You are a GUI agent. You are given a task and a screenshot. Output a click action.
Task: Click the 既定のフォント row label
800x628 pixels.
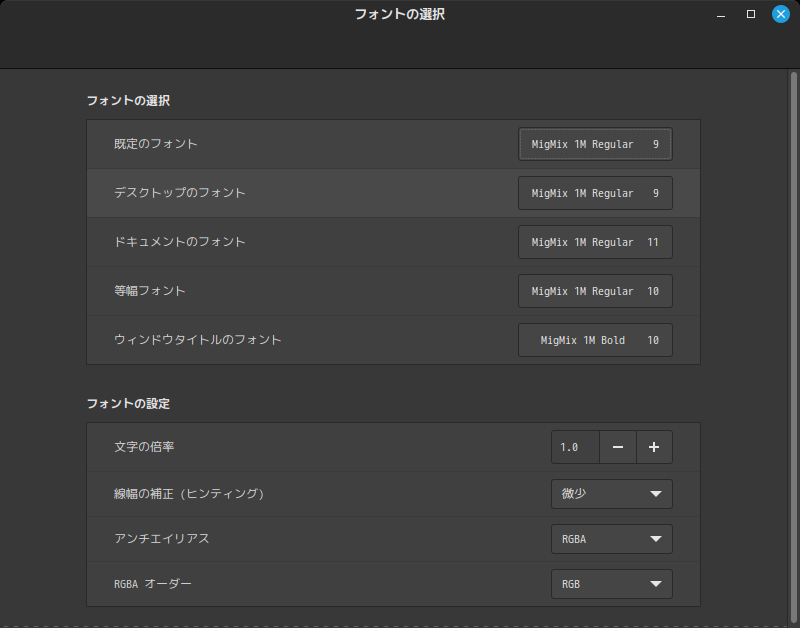pos(156,144)
